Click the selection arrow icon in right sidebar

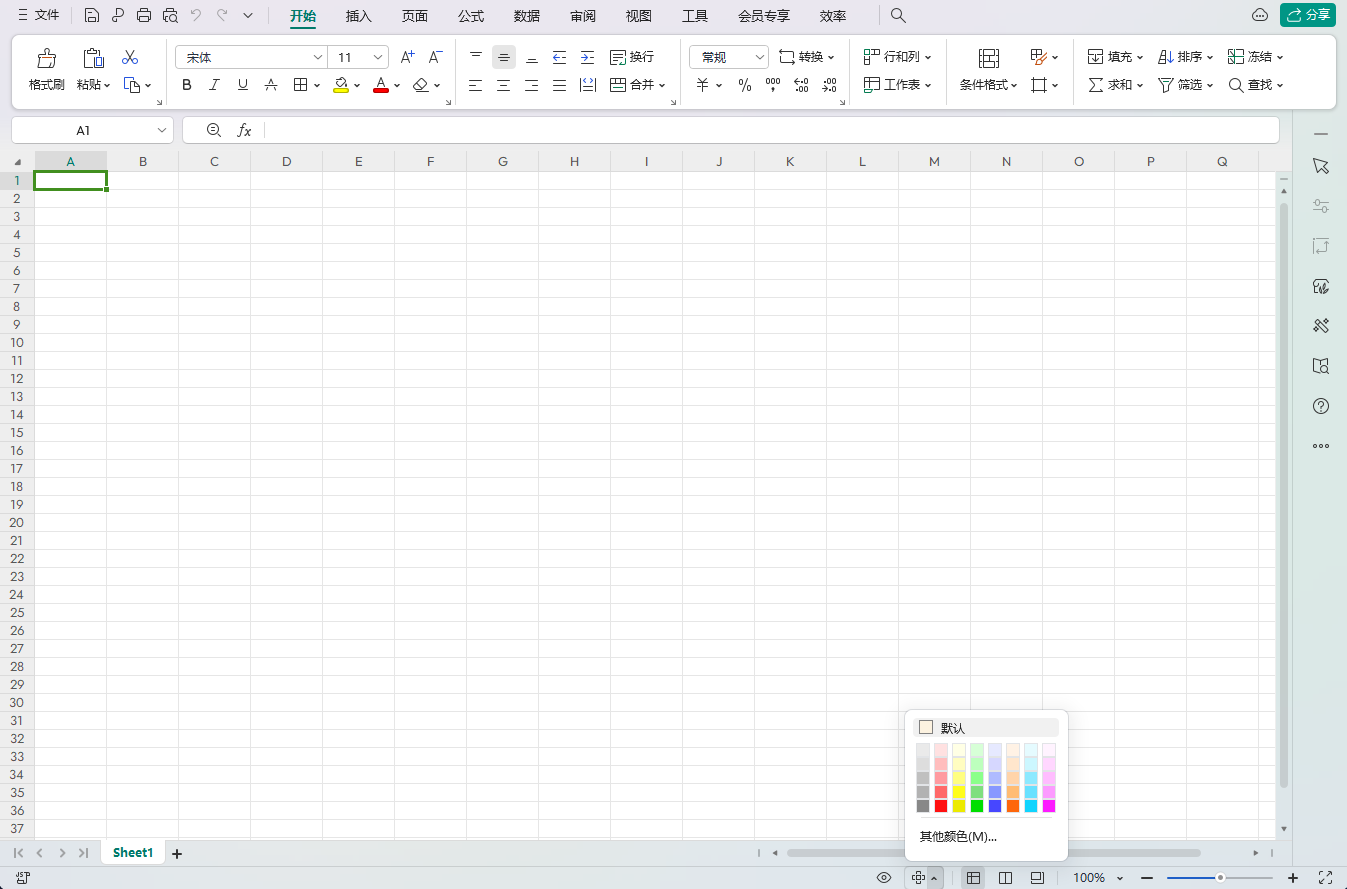coord(1321,166)
